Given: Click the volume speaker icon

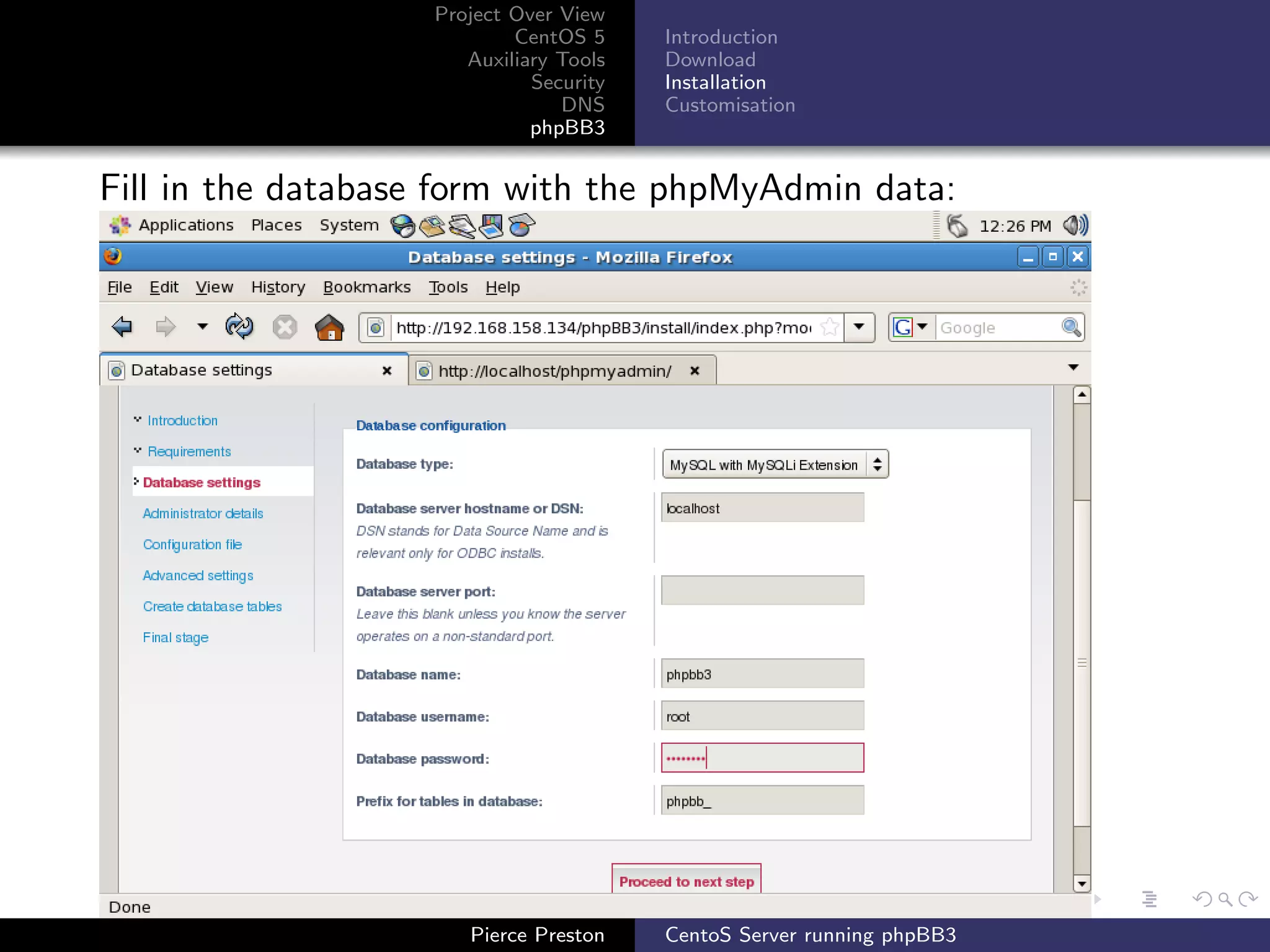Looking at the screenshot, I should (x=1075, y=226).
